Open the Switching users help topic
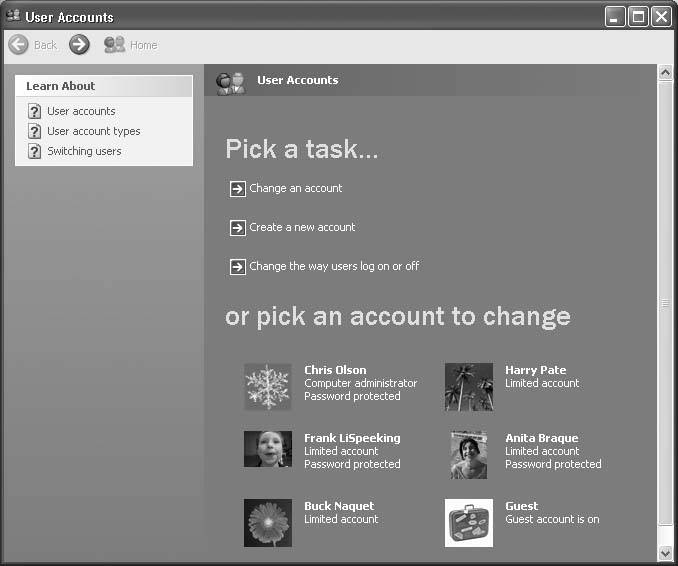This screenshot has width=678, height=566. point(84,151)
